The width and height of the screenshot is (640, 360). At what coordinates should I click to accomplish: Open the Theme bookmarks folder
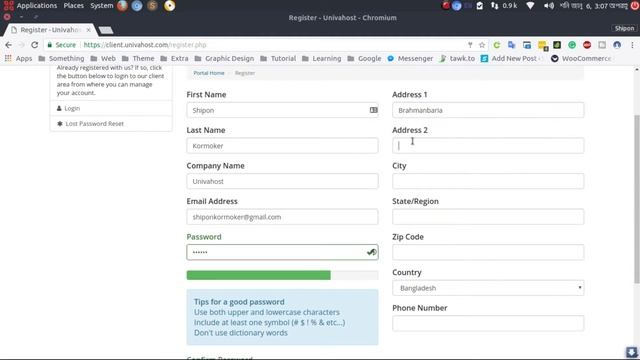[138, 58]
